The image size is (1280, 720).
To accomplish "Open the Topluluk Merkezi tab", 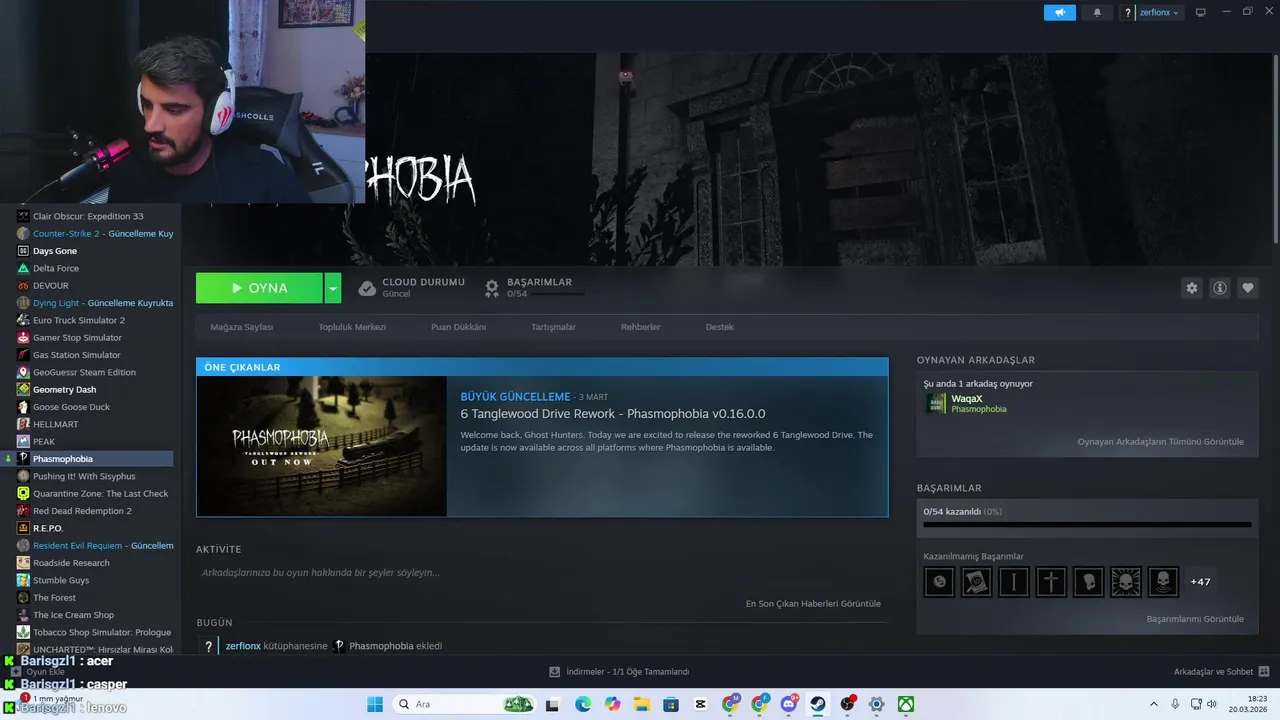I will [352, 327].
